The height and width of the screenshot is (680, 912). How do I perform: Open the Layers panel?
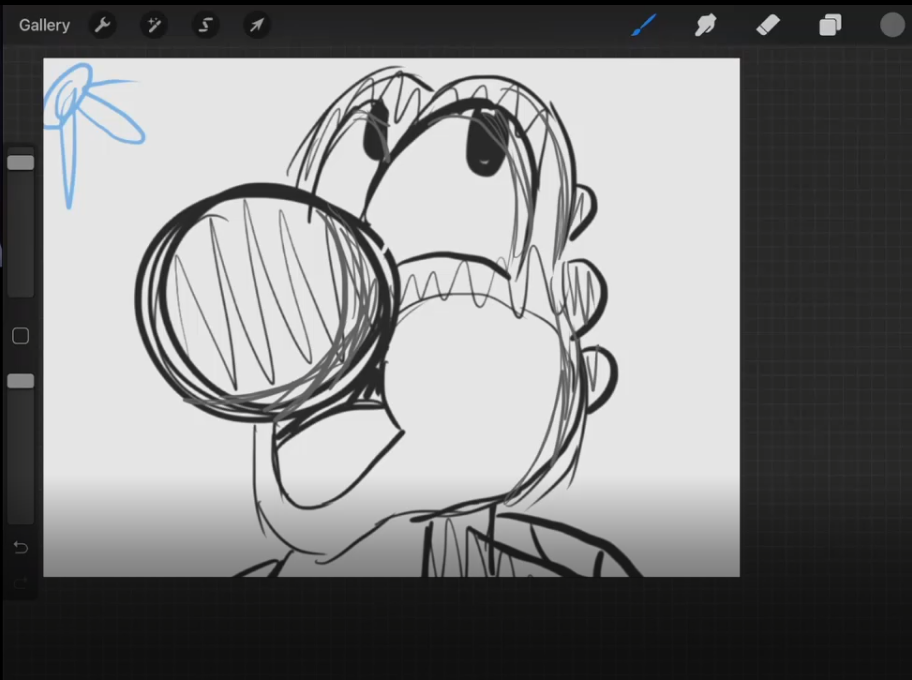point(830,25)
